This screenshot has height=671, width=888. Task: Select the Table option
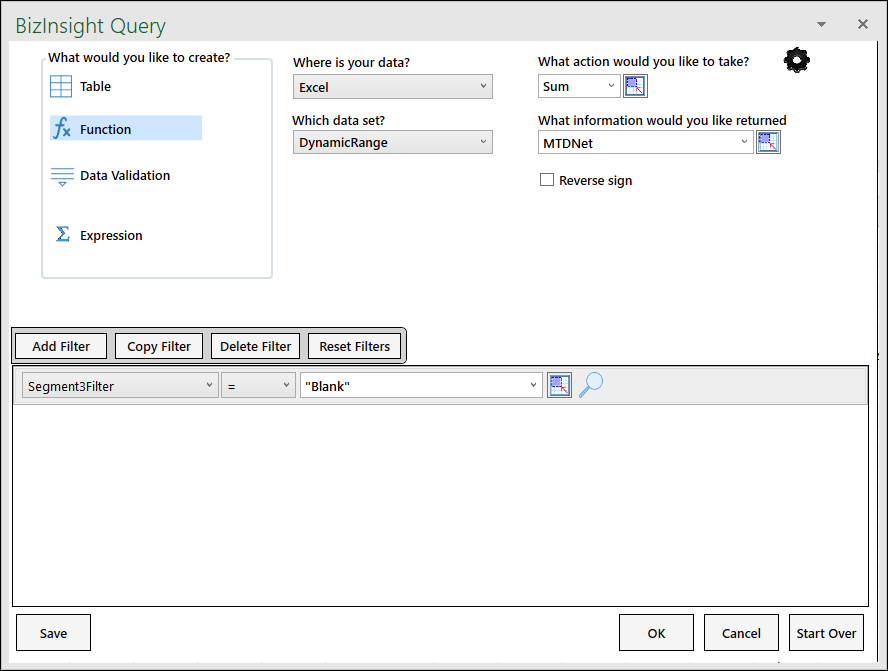[80, 87]
